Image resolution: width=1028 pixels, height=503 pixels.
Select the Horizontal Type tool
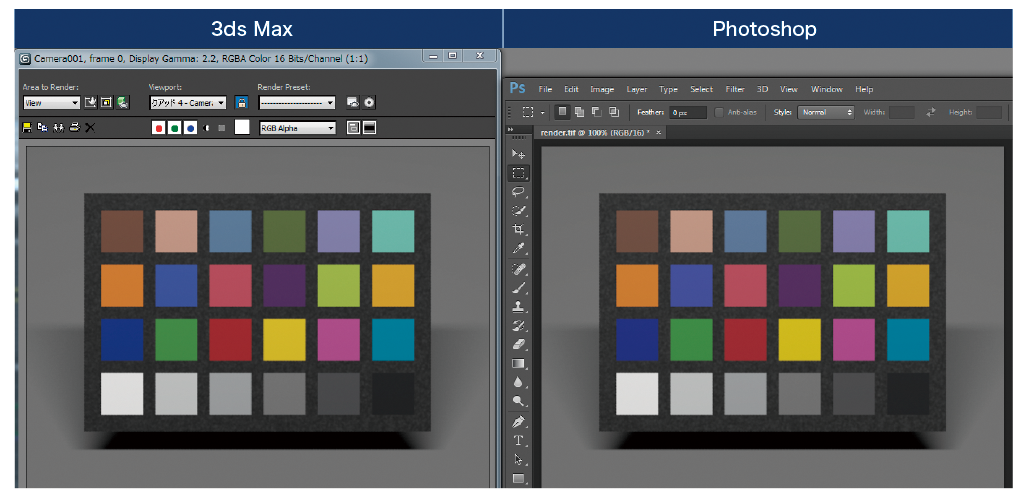pyautogui.click(x=519, y=440)
